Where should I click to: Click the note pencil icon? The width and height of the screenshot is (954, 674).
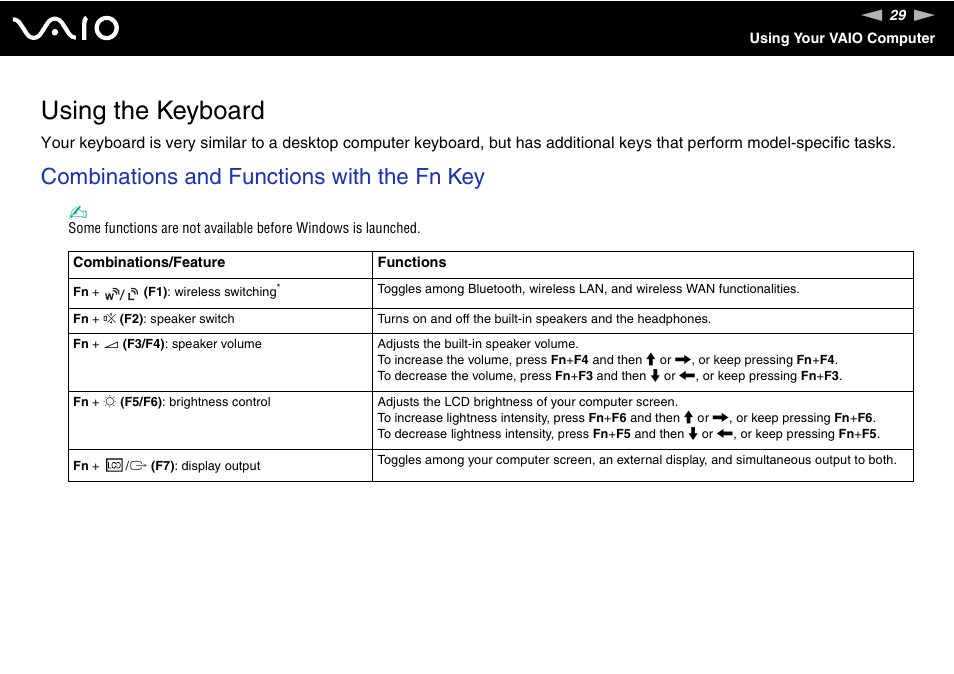pos(78,212)
